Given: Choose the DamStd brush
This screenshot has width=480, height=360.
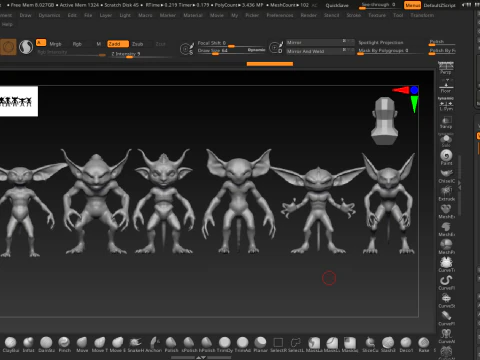Looking at the screenshot, I should [x=46, y=345].
